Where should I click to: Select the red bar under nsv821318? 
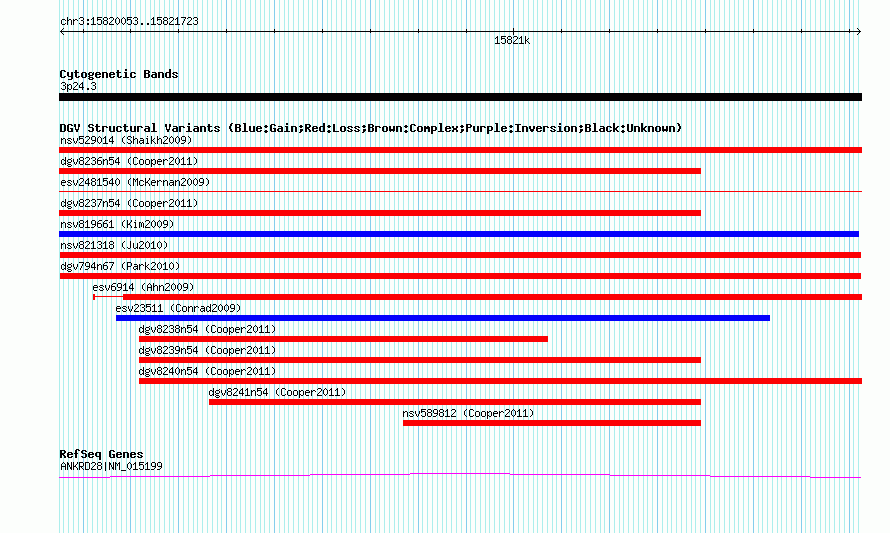point(460,255)
